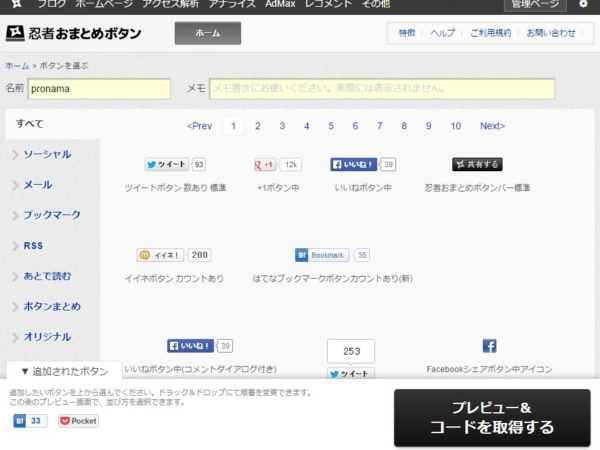
Task: Go to page 9
Action: pos(429,126)
